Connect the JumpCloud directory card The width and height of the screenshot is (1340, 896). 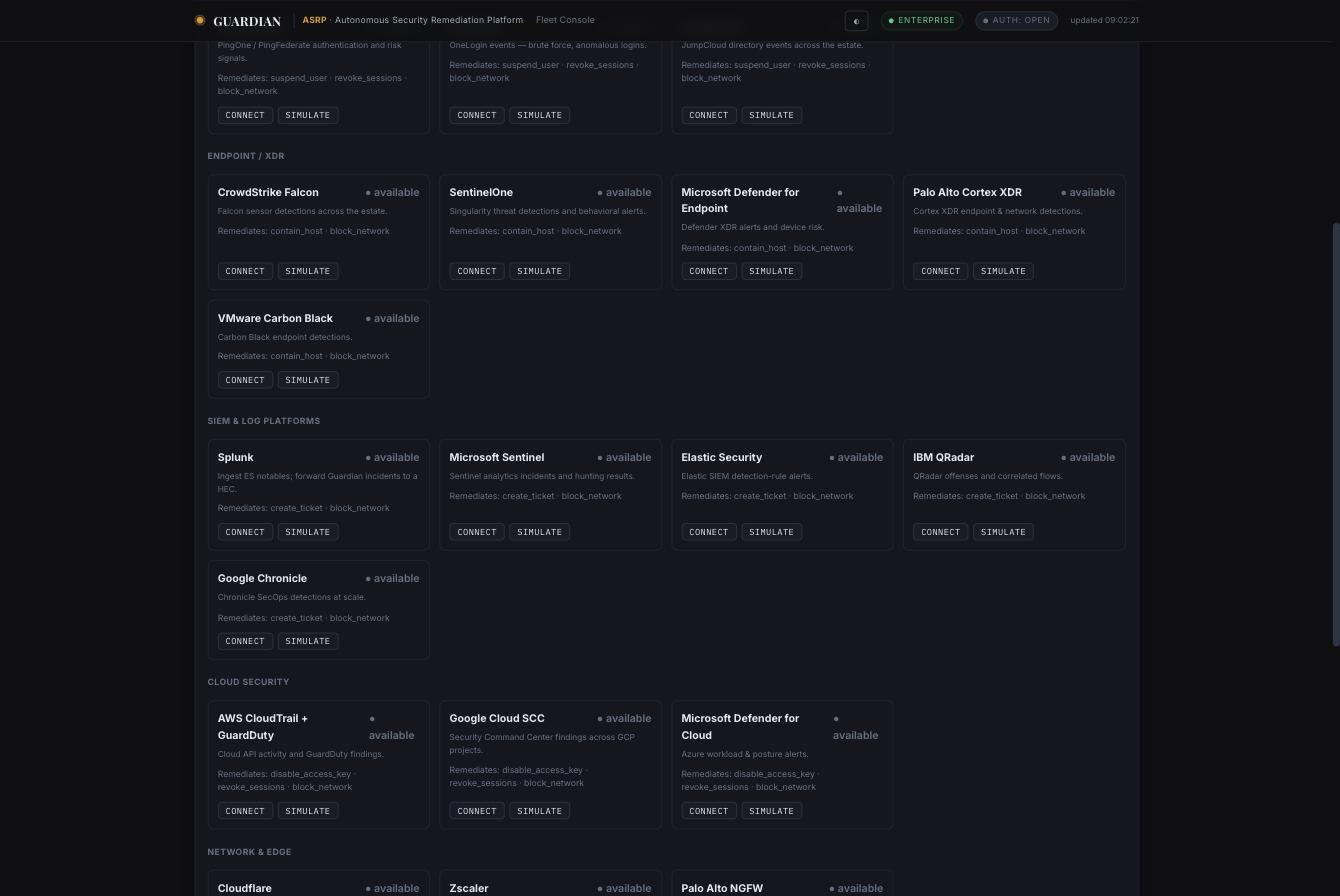[x=709, y=115]
